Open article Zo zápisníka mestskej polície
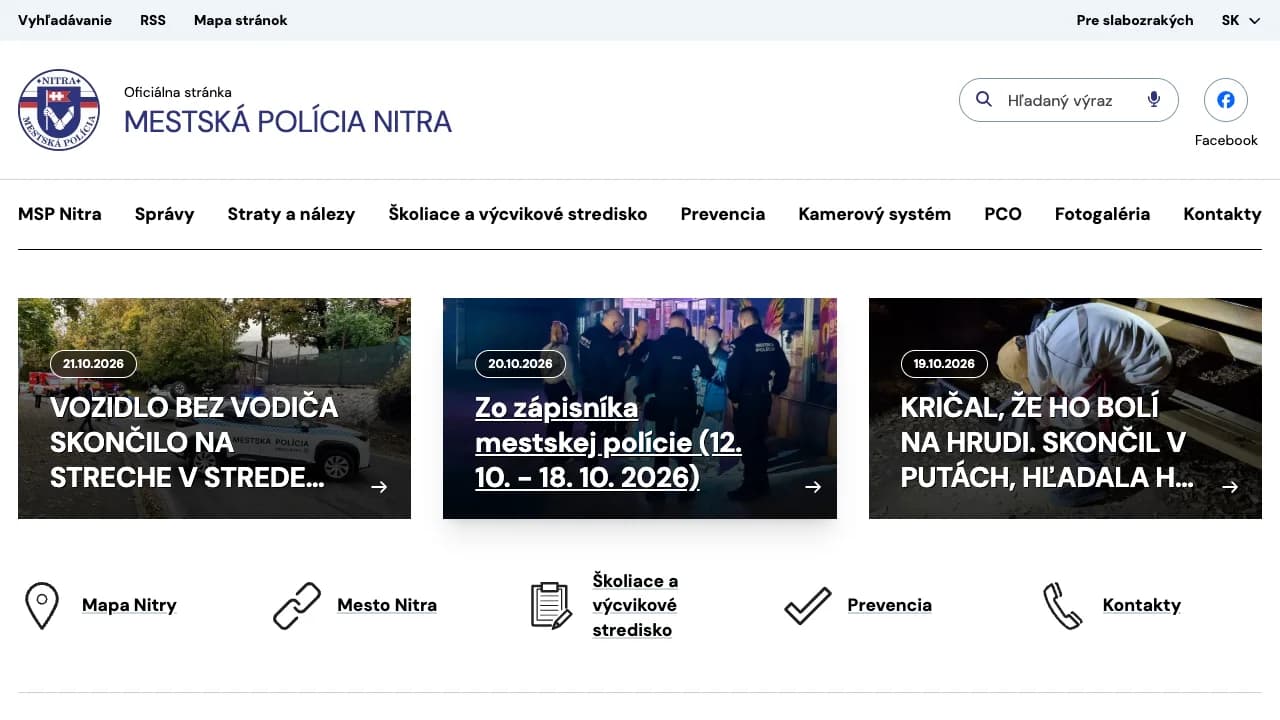 pyautogui.click(x=609, y=442)
